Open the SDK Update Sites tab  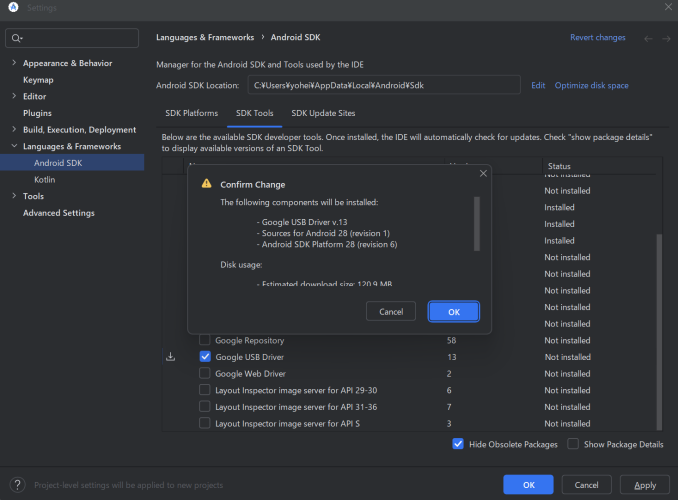click(x=323, y=113)
